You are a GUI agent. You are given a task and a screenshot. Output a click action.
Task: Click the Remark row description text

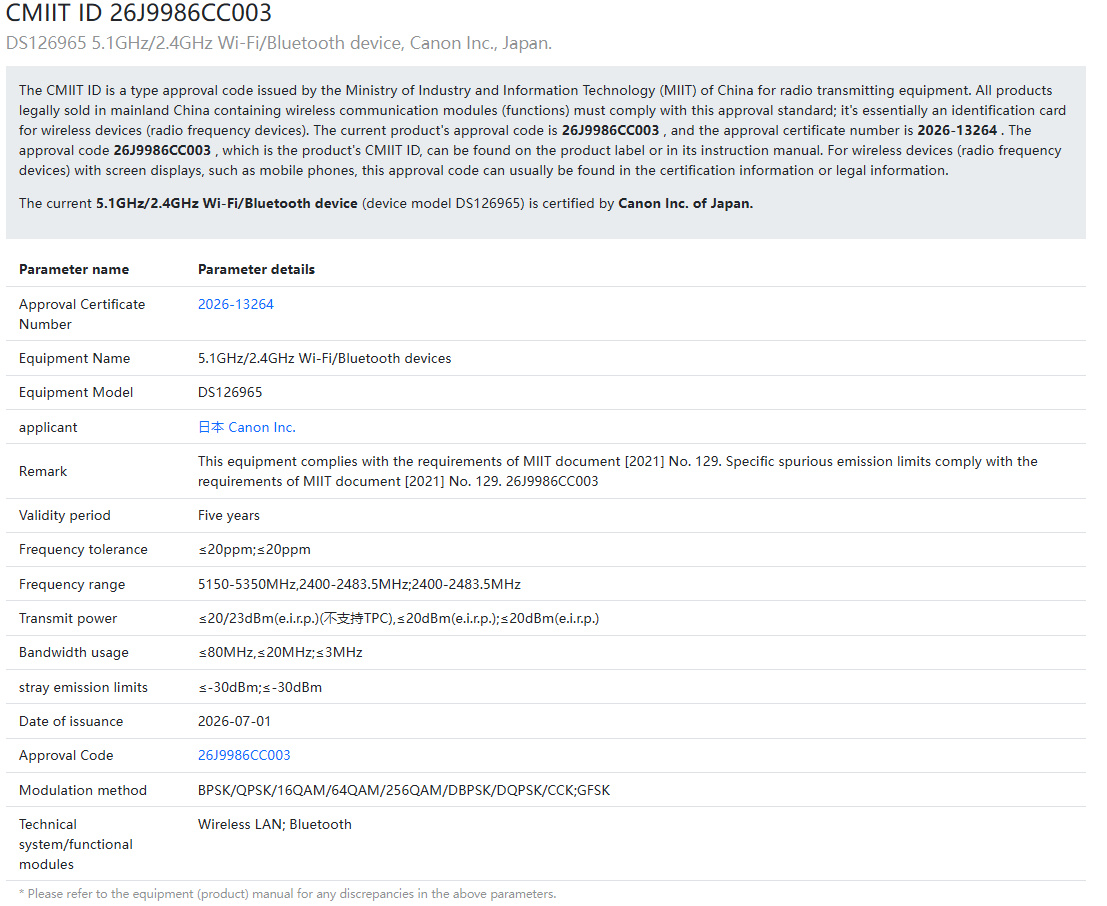[618, 472]
